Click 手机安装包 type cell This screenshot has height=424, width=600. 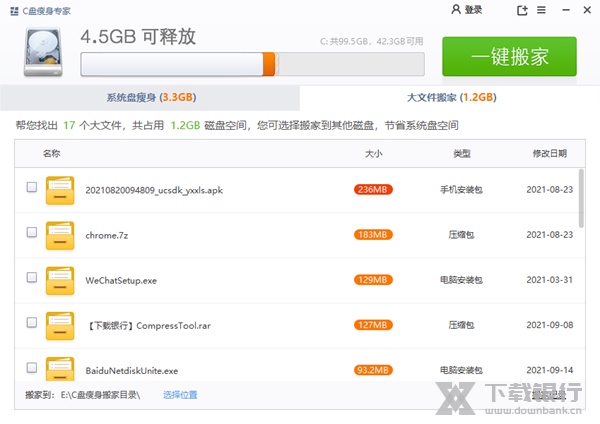461,190
